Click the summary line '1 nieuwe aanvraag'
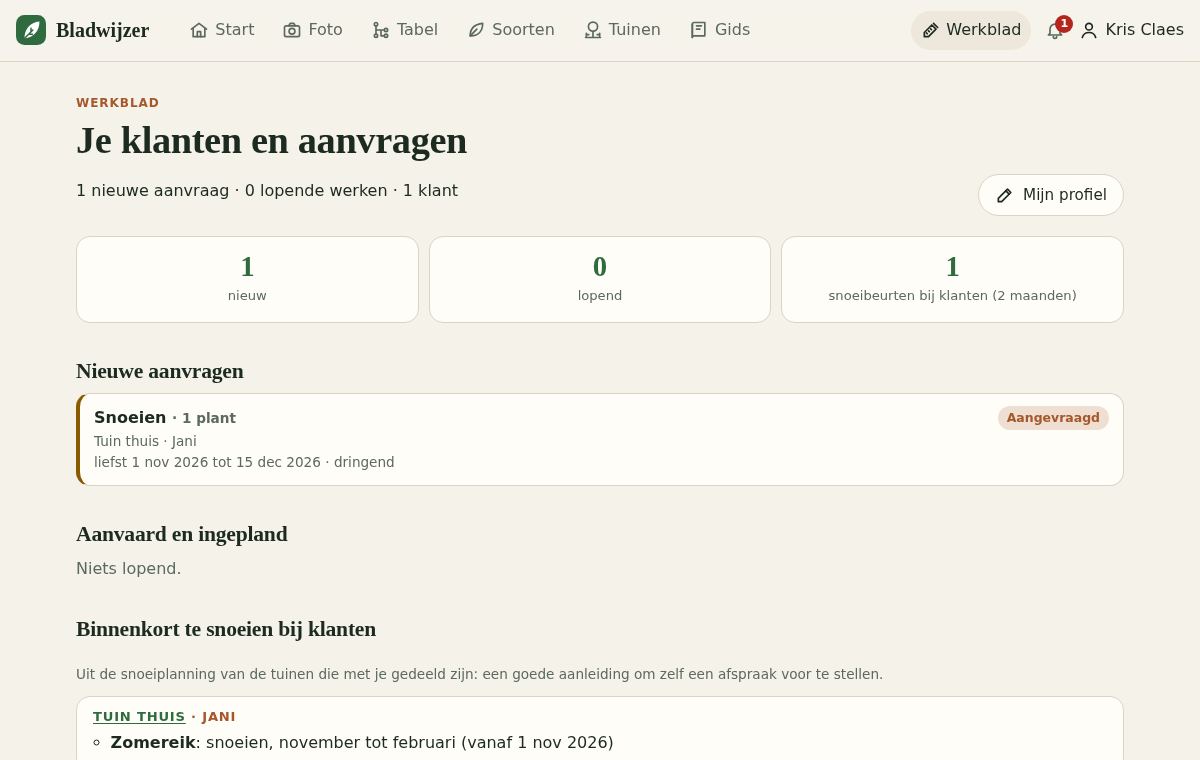Image resolution: width=1200 pixels, height=760 pixels. [267, 190]
